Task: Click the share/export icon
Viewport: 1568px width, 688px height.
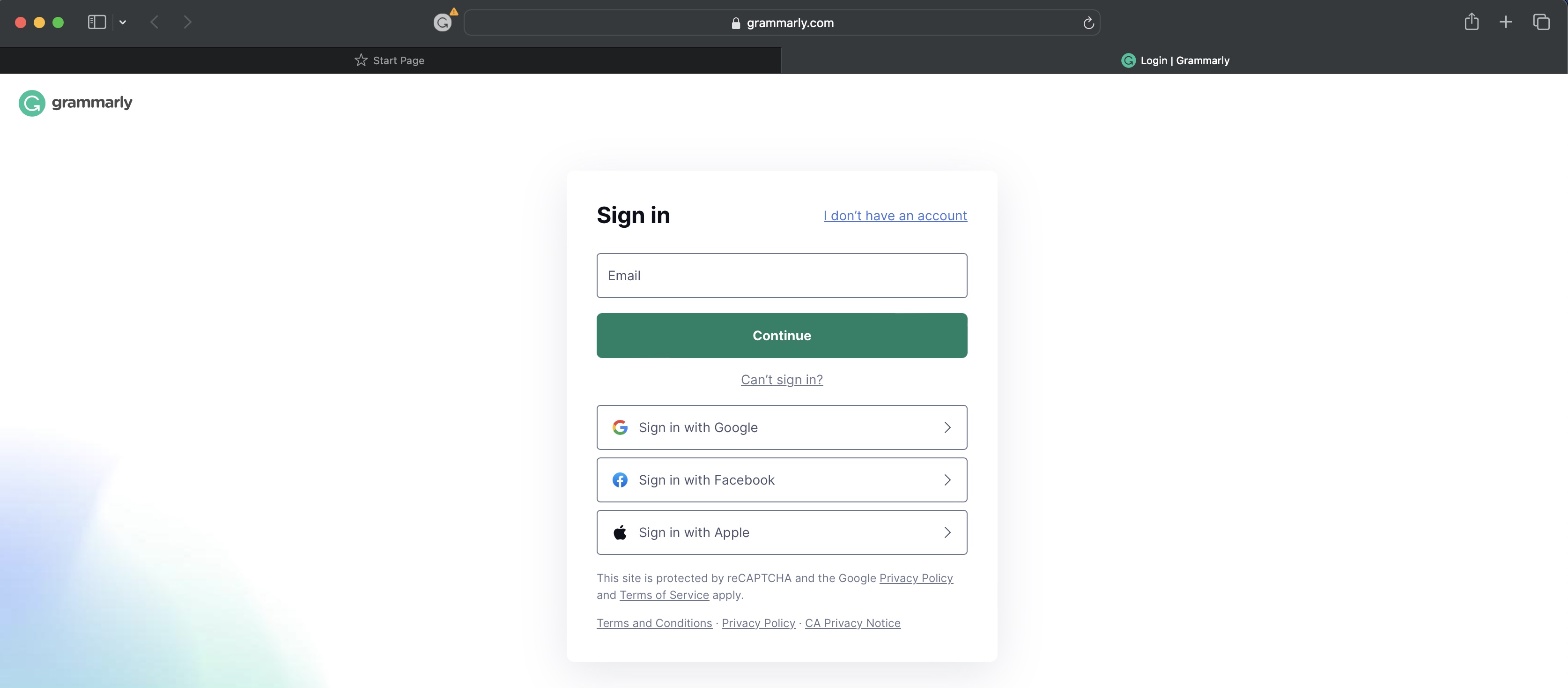Action: pos(1472,21)
